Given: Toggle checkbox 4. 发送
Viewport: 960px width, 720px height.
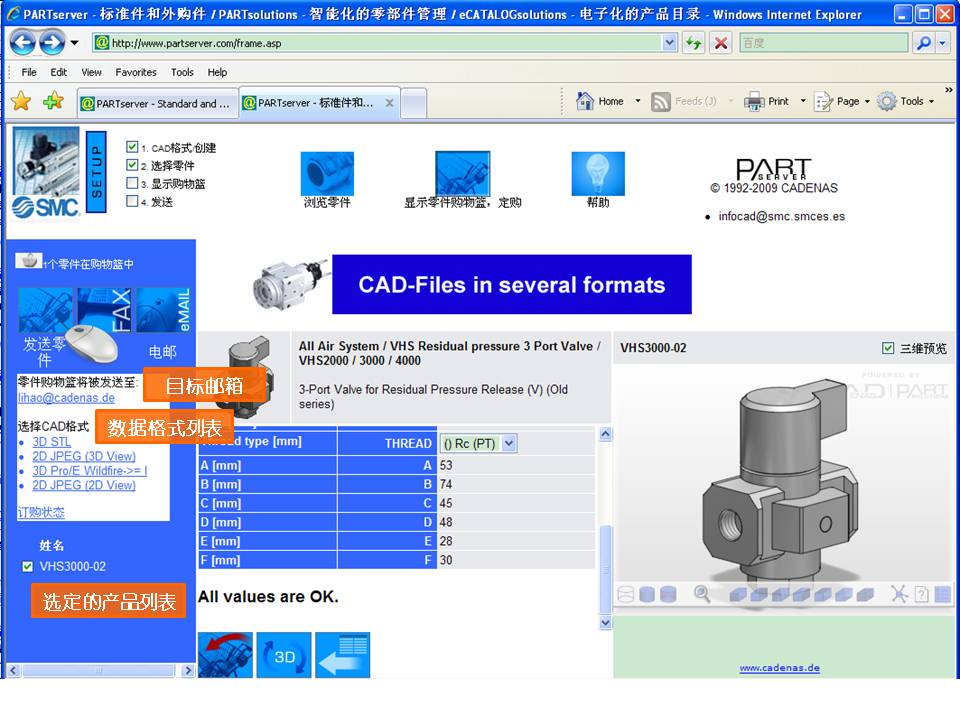Looking at the screenshot, I should point(132,201).
